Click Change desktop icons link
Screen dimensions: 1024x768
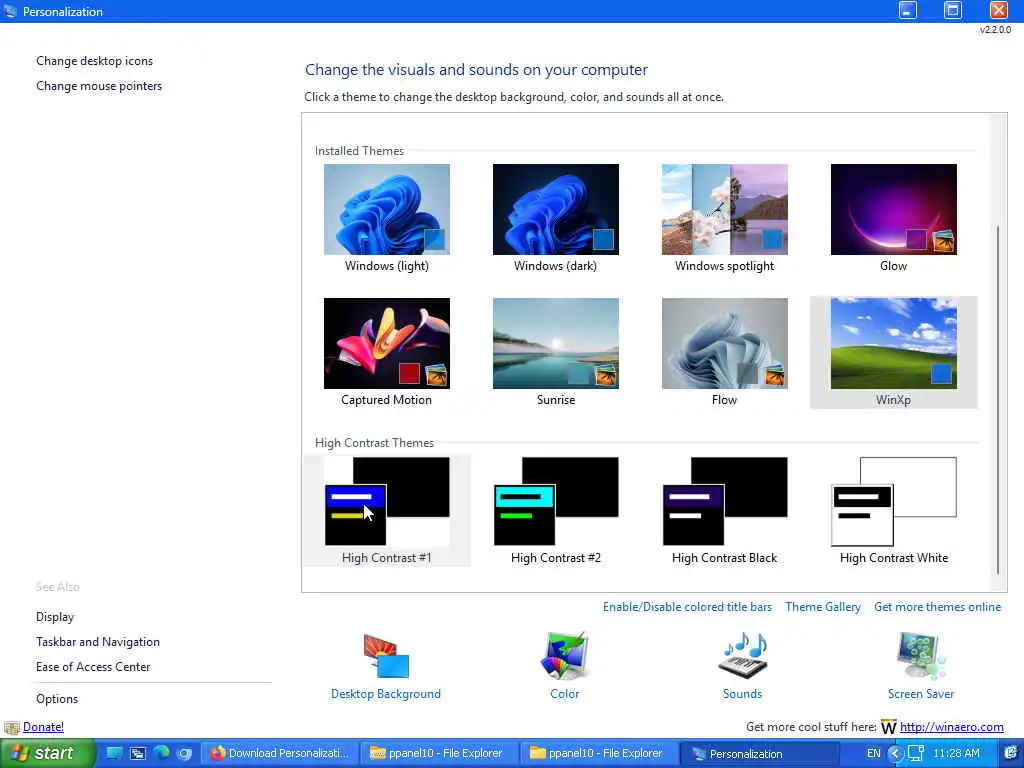[95, 61]
